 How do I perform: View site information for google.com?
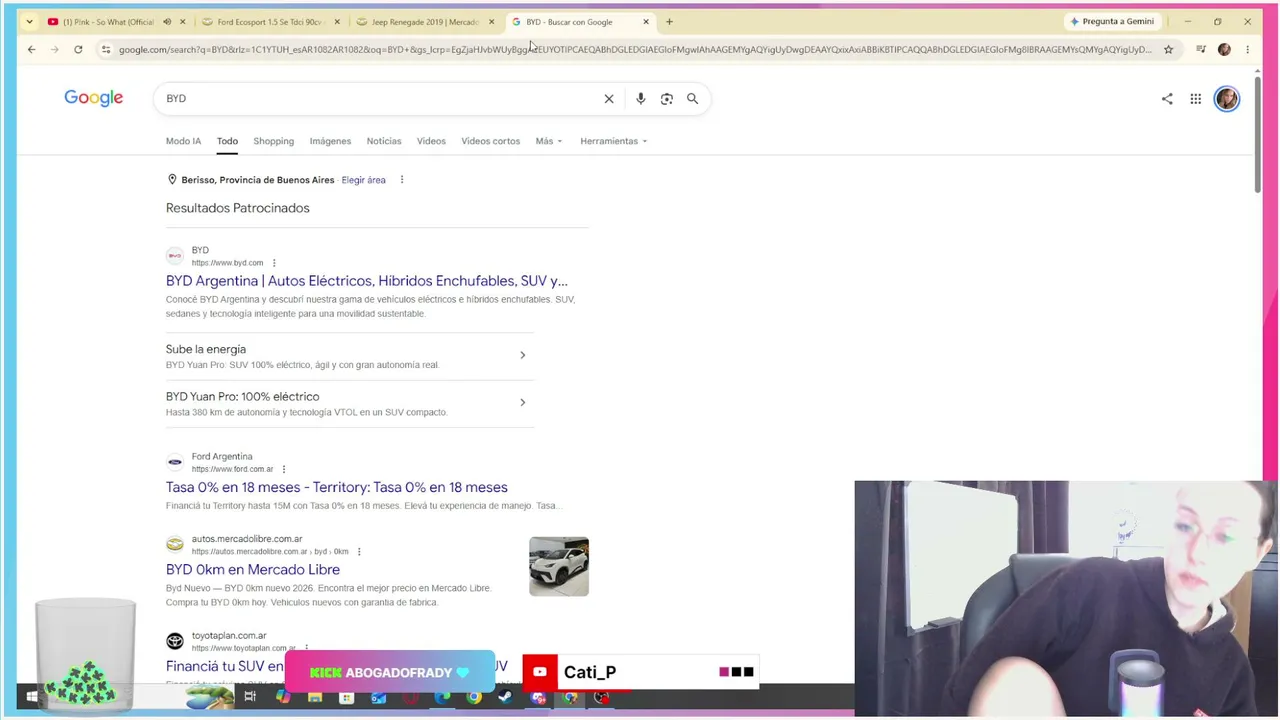tap(106, 49)
